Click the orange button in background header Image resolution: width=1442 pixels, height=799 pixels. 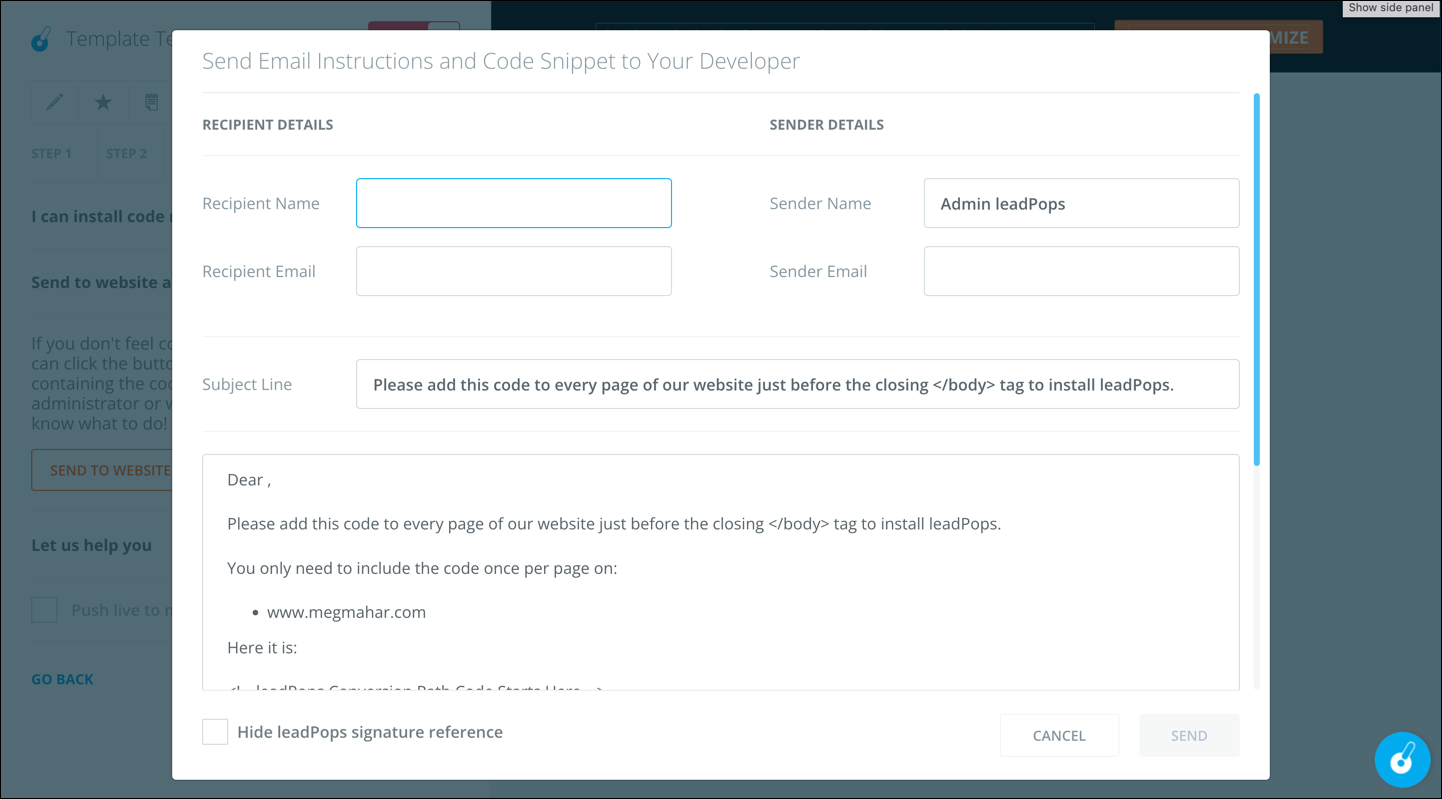tap(1296, 38)
